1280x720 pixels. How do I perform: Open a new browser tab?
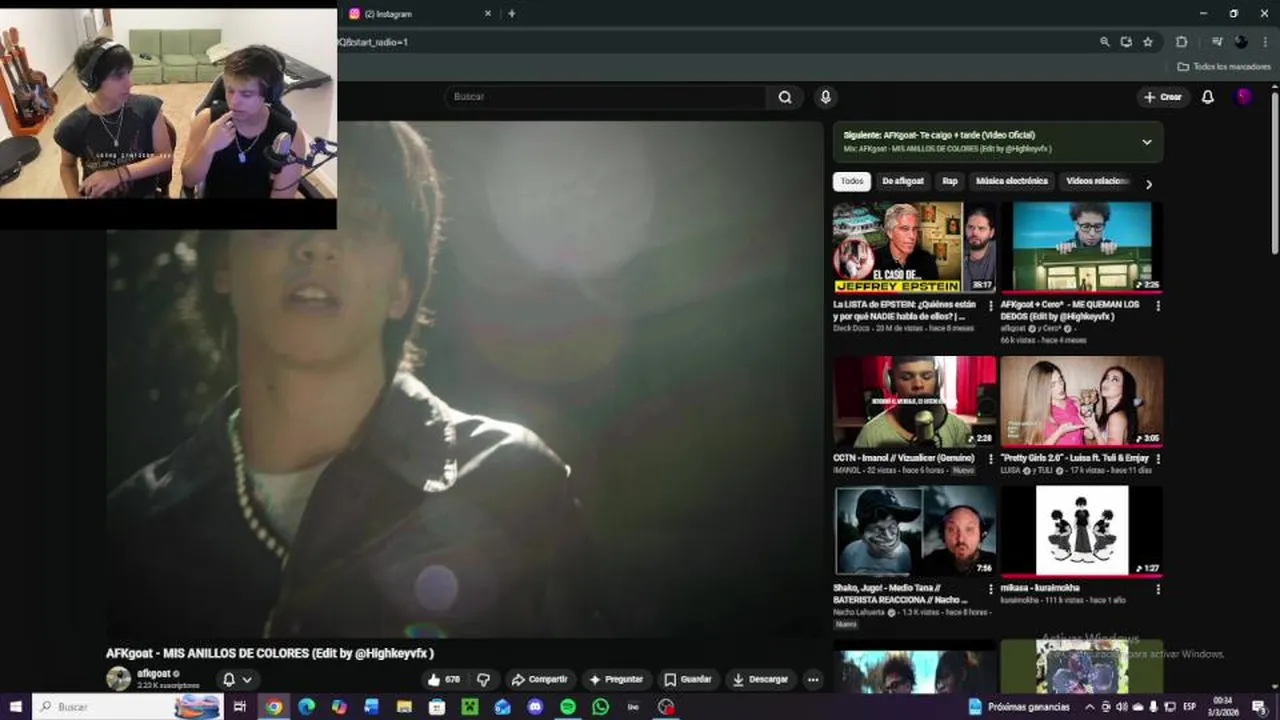[x=511, y=14]
